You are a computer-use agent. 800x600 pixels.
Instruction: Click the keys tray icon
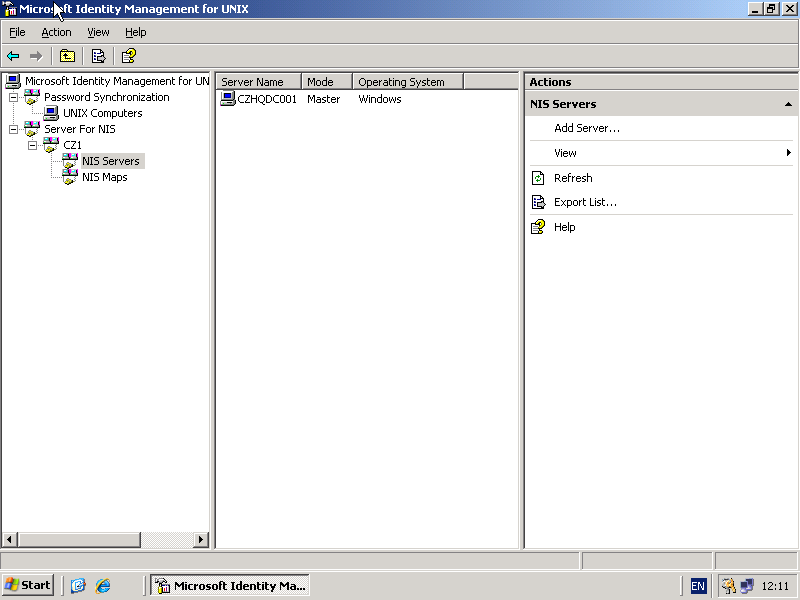tap(729, 586)
